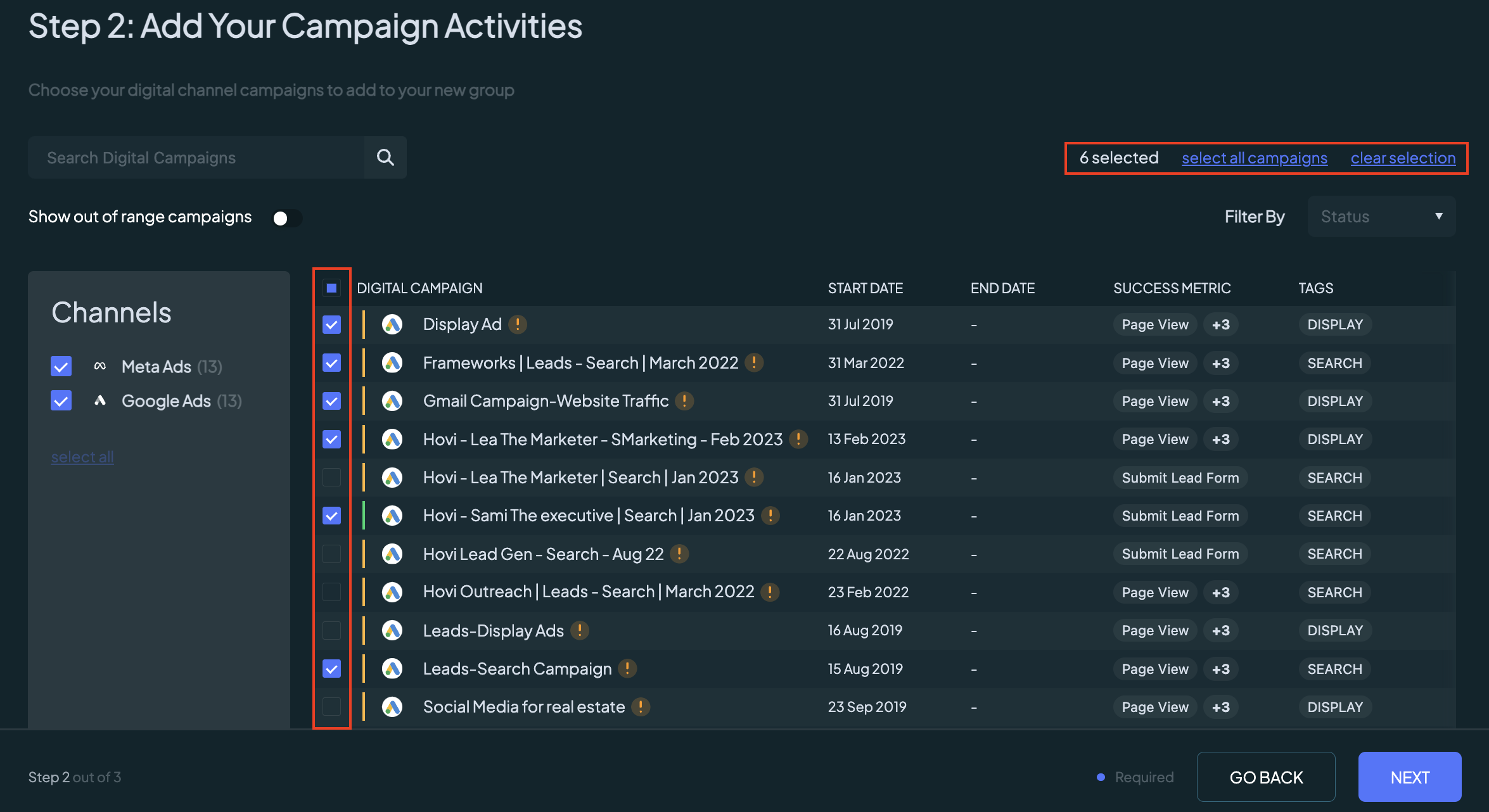Open the Status filter dropdown

(x=1381, y=217)
